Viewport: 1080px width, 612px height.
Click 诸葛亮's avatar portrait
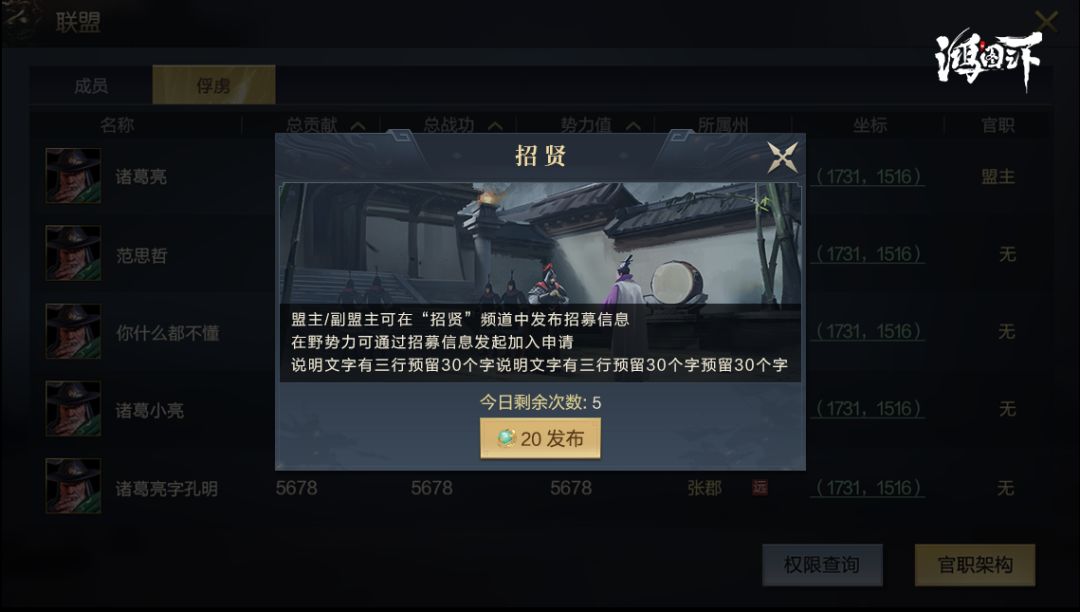click(73, 176)
